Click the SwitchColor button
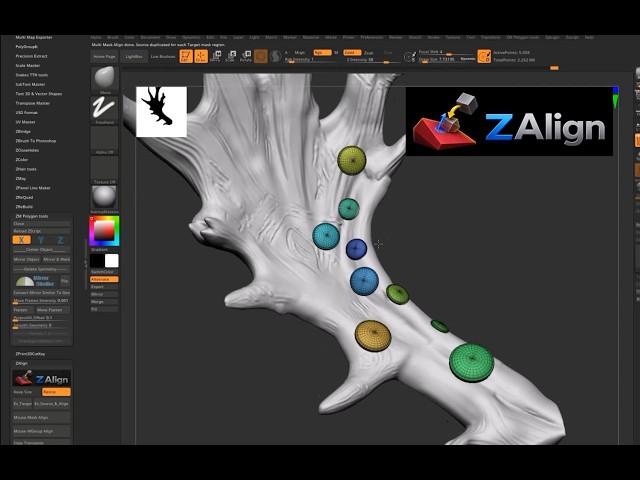The width and height of the screenshot is (640, 480). pyautogui.click(x=104, y=272)
